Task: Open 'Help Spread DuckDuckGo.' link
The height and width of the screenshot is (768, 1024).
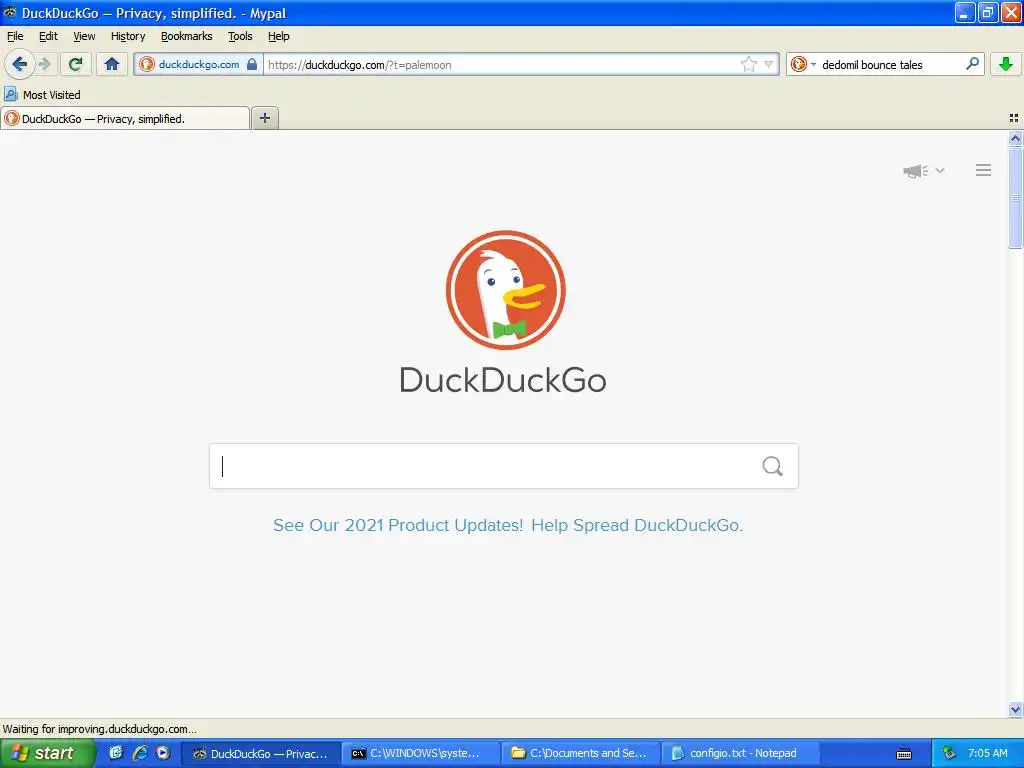Action: (637, 525)
